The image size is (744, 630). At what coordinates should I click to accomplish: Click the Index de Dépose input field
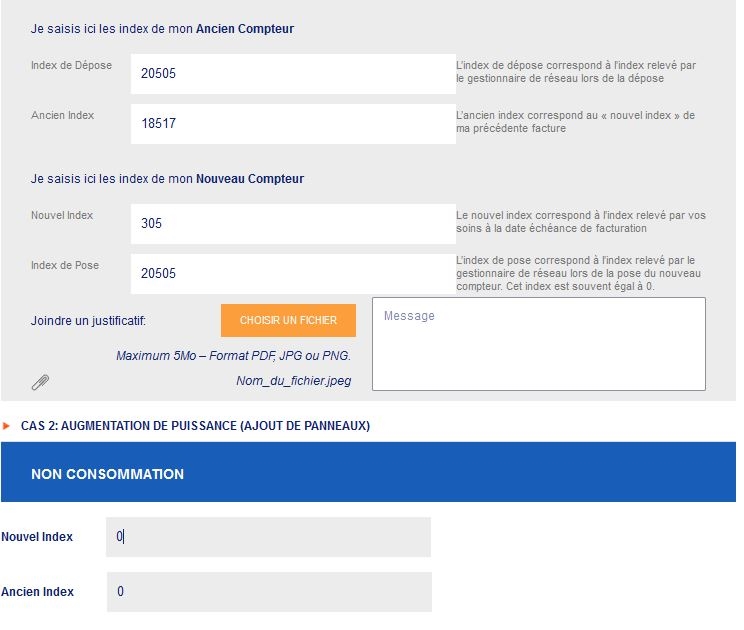click(x=293, y=74)
